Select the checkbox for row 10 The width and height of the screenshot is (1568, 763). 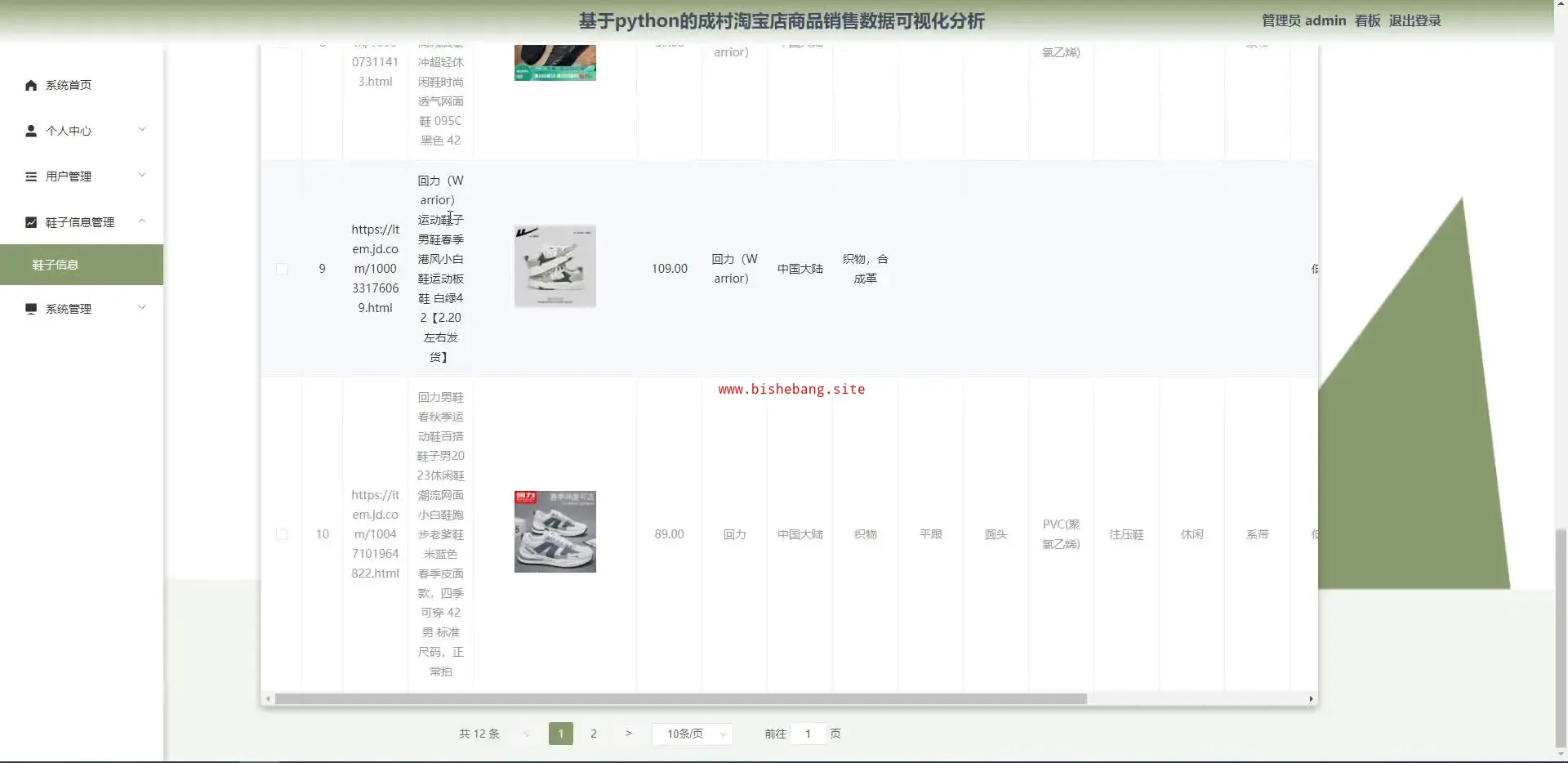pyautogui.click(x=282, y=534)
